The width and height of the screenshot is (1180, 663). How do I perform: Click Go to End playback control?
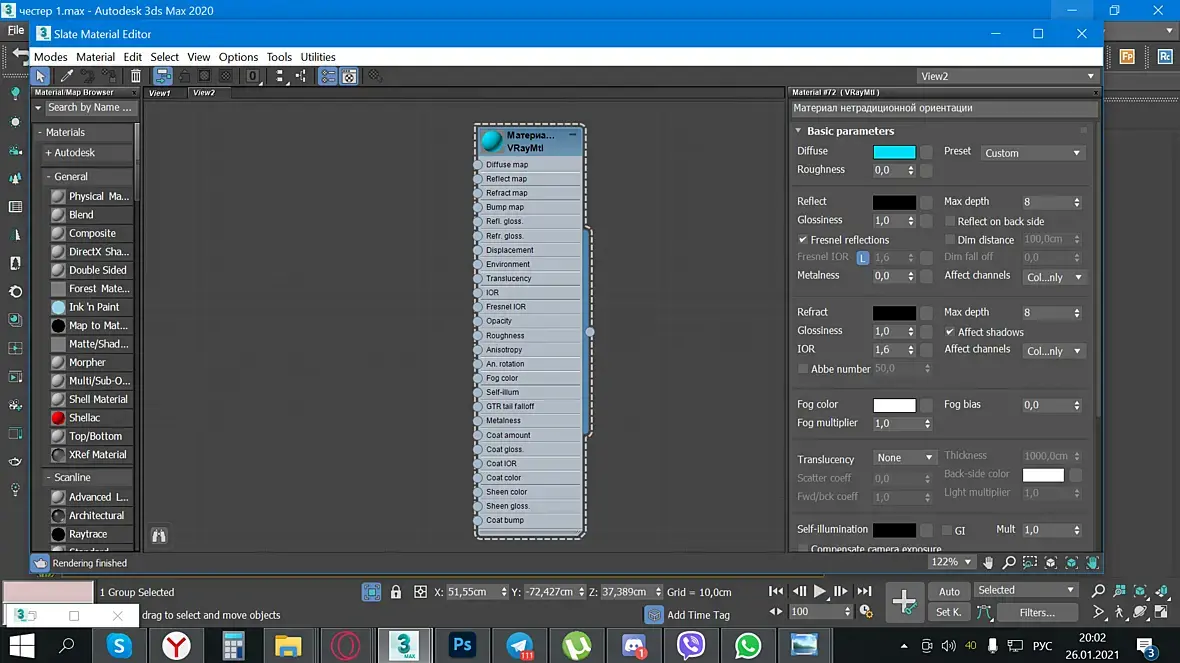[x=864, y=591]
